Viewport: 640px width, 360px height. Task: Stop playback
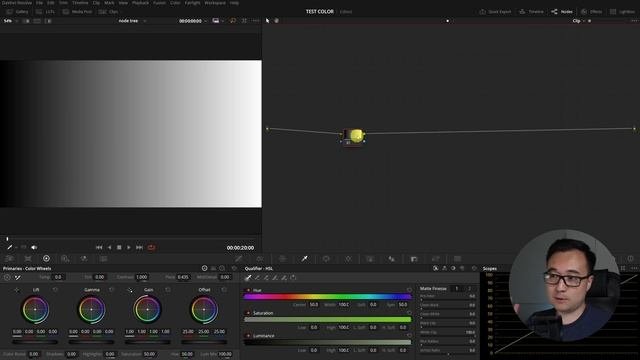point(119,247)
